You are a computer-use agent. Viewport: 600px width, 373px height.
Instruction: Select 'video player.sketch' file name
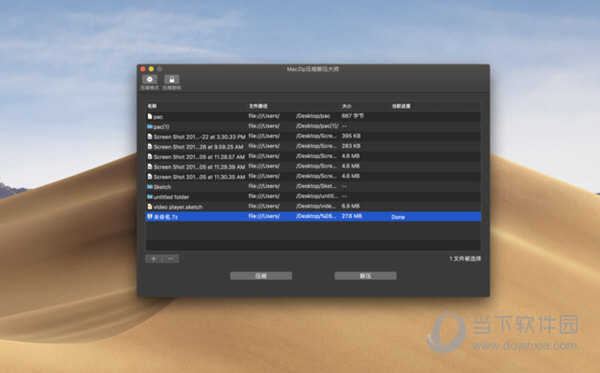[178, 207]
